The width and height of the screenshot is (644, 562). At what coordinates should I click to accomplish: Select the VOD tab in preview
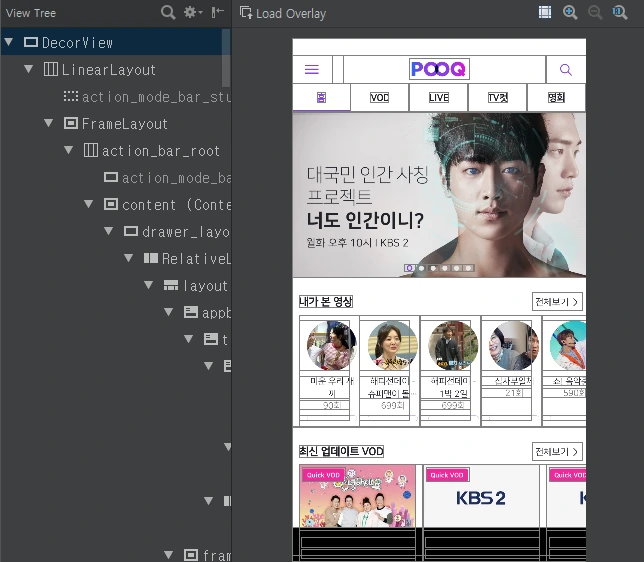[x=380, y=97]
